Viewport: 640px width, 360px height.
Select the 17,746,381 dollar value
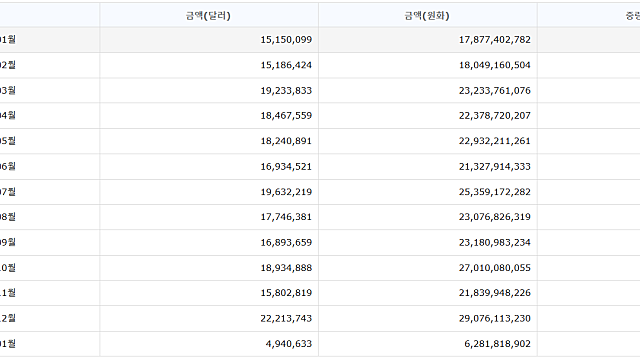pos(286,217)
